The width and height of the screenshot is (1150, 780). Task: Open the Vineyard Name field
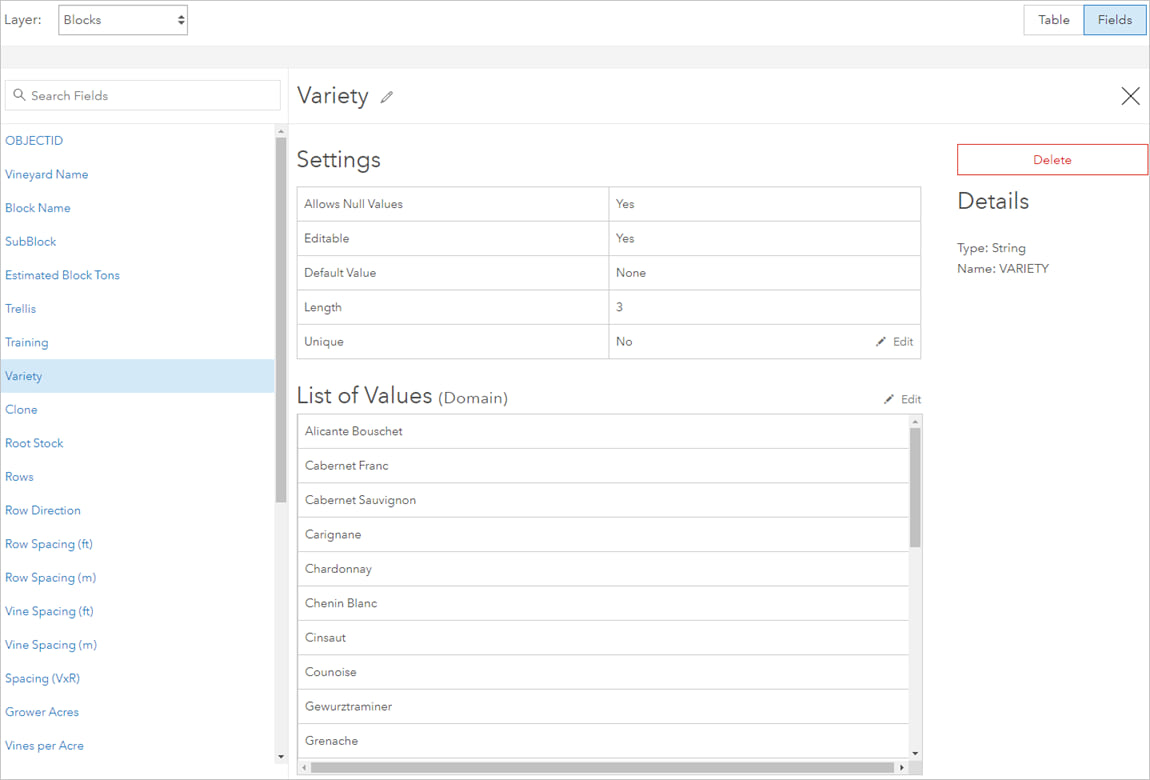[46, 174]
